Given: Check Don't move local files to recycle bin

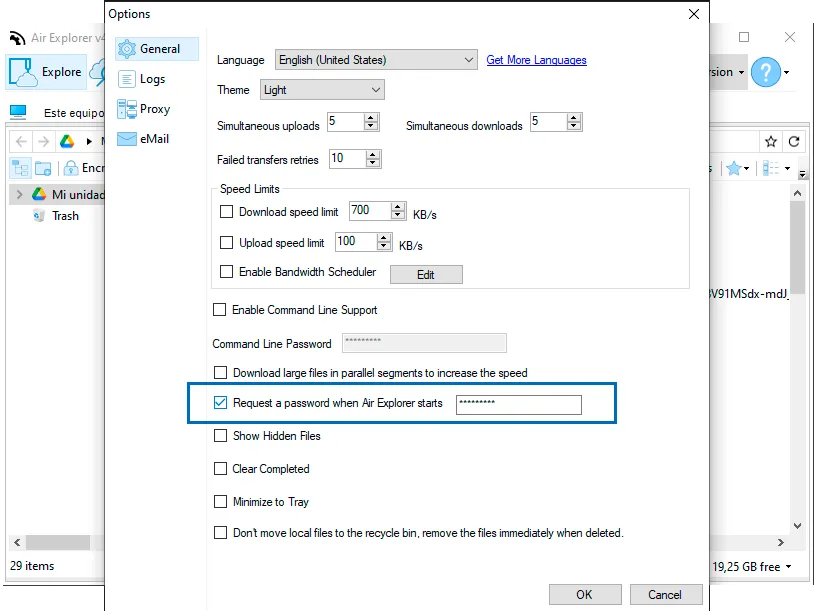Looking at the screenshot, I should [221, 533].
